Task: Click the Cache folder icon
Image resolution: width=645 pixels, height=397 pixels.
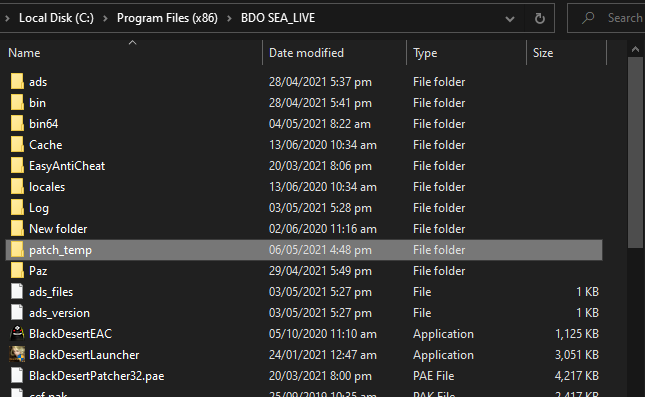Action: pos(17,144)
